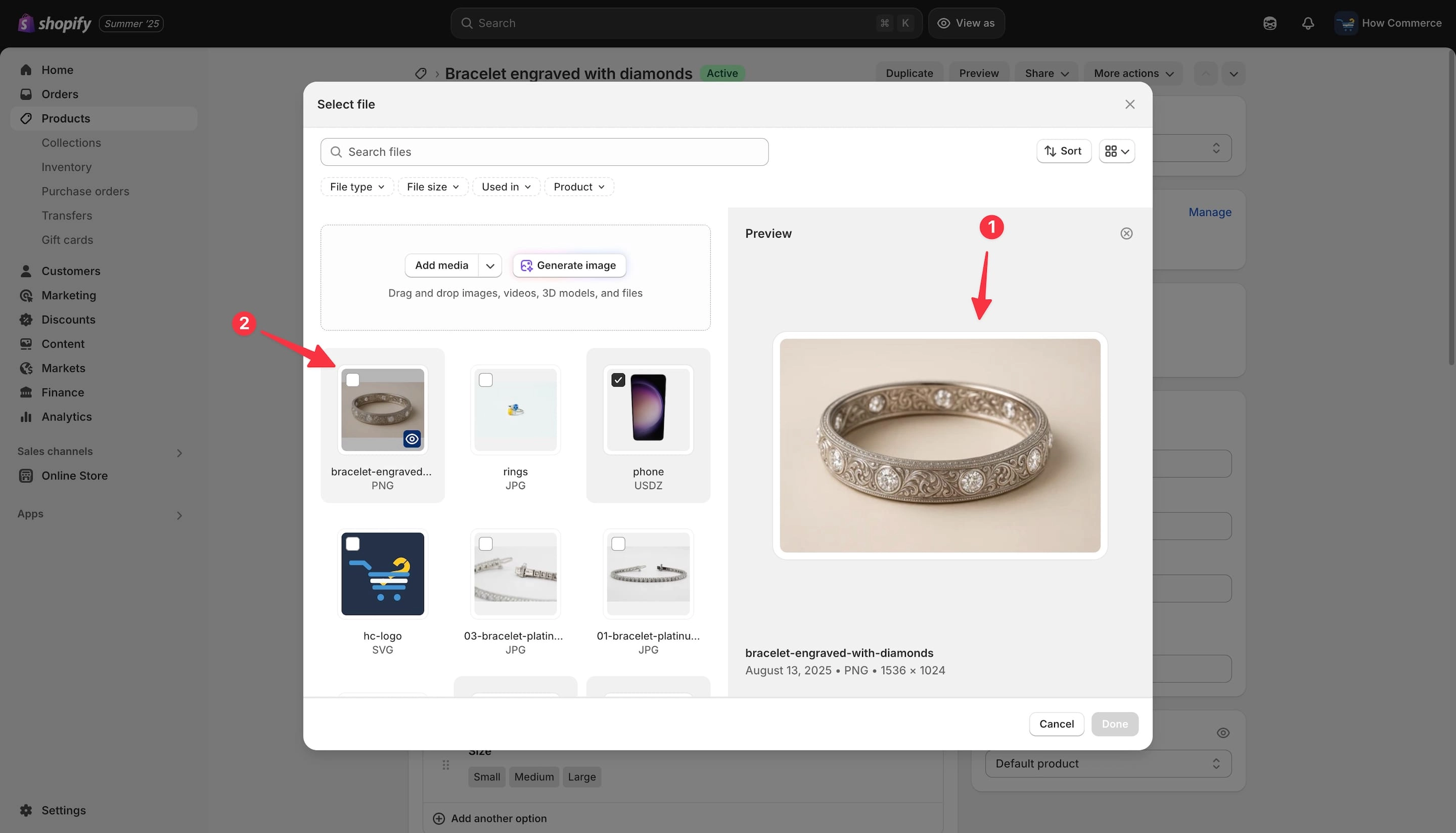This screenshot has width=1456, height=833.
Task: Open the Used in filter
Action: tap(506, 187)
